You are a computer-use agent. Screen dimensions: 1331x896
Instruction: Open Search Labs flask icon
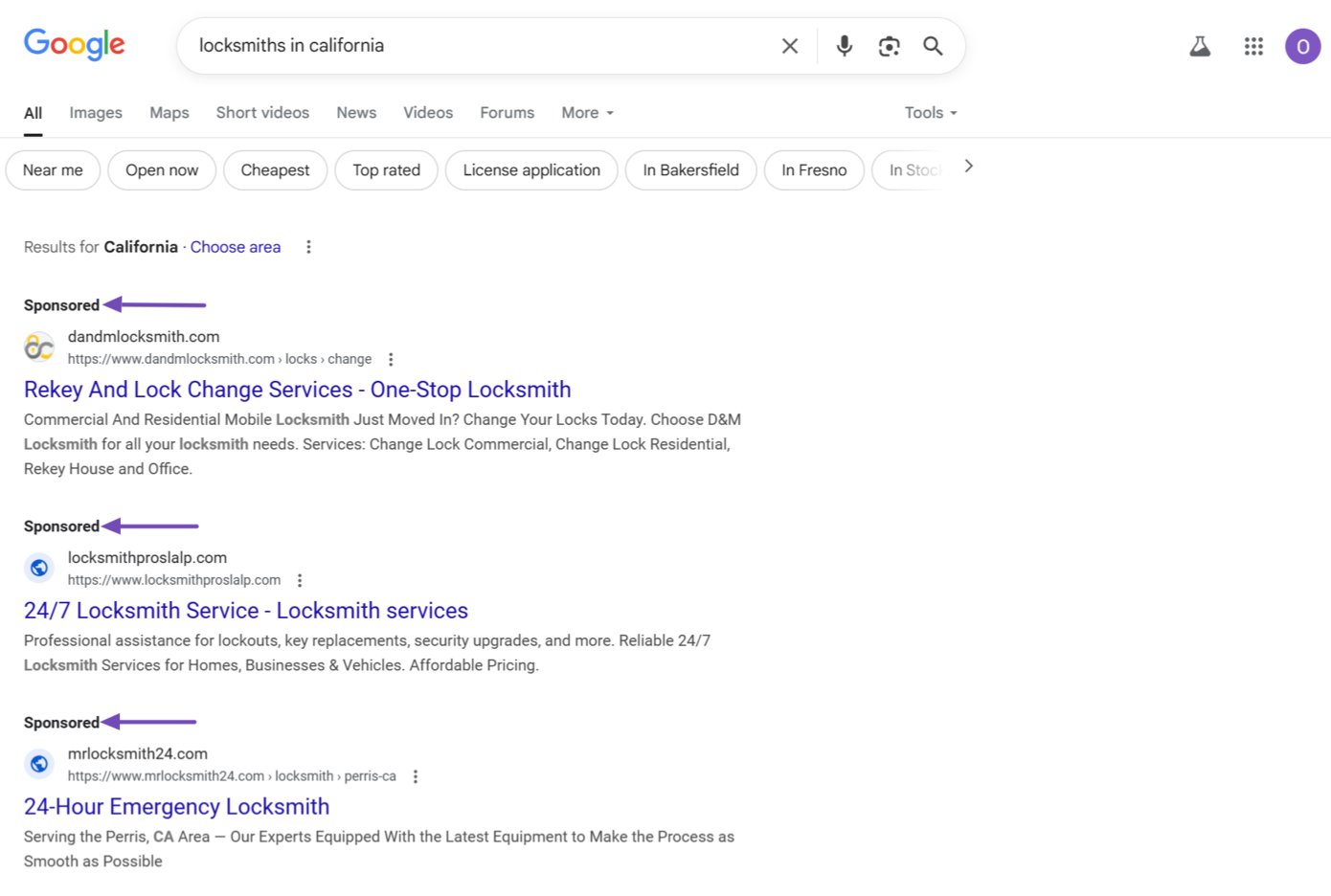(x=1200, y=46)
